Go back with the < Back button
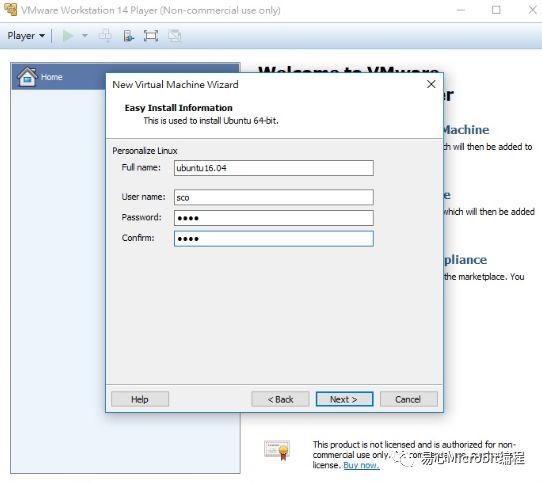542x483 pixels. [280, 399]
